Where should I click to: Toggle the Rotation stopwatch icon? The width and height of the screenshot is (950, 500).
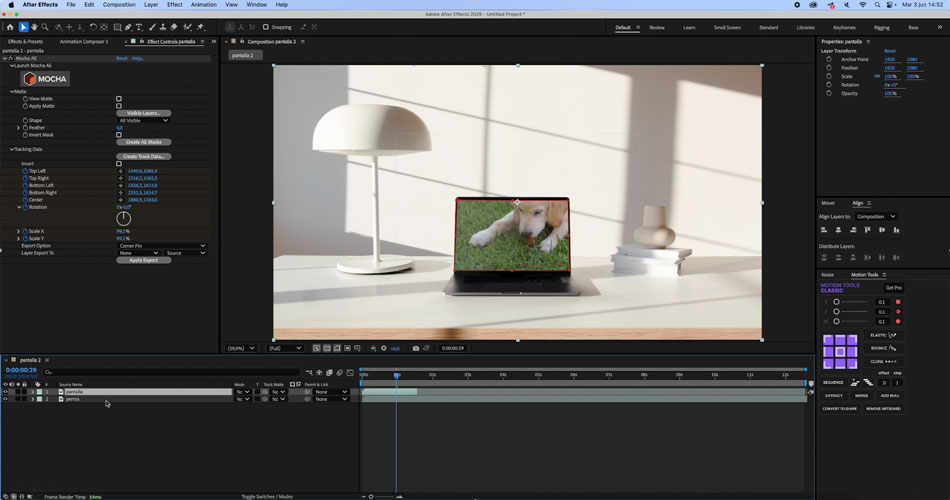(25, 207)
